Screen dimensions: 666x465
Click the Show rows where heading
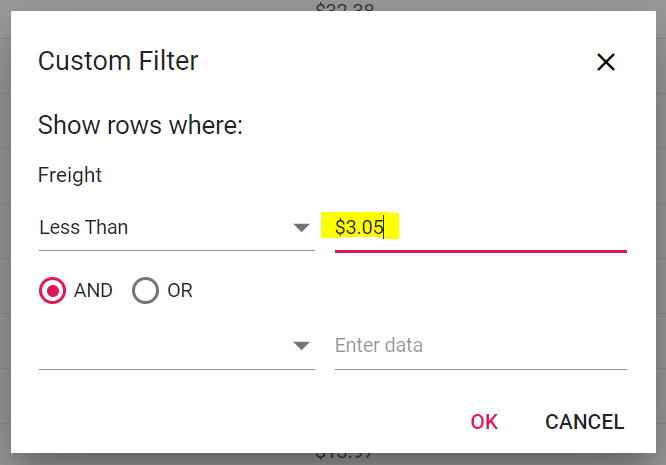click(141, 126)
